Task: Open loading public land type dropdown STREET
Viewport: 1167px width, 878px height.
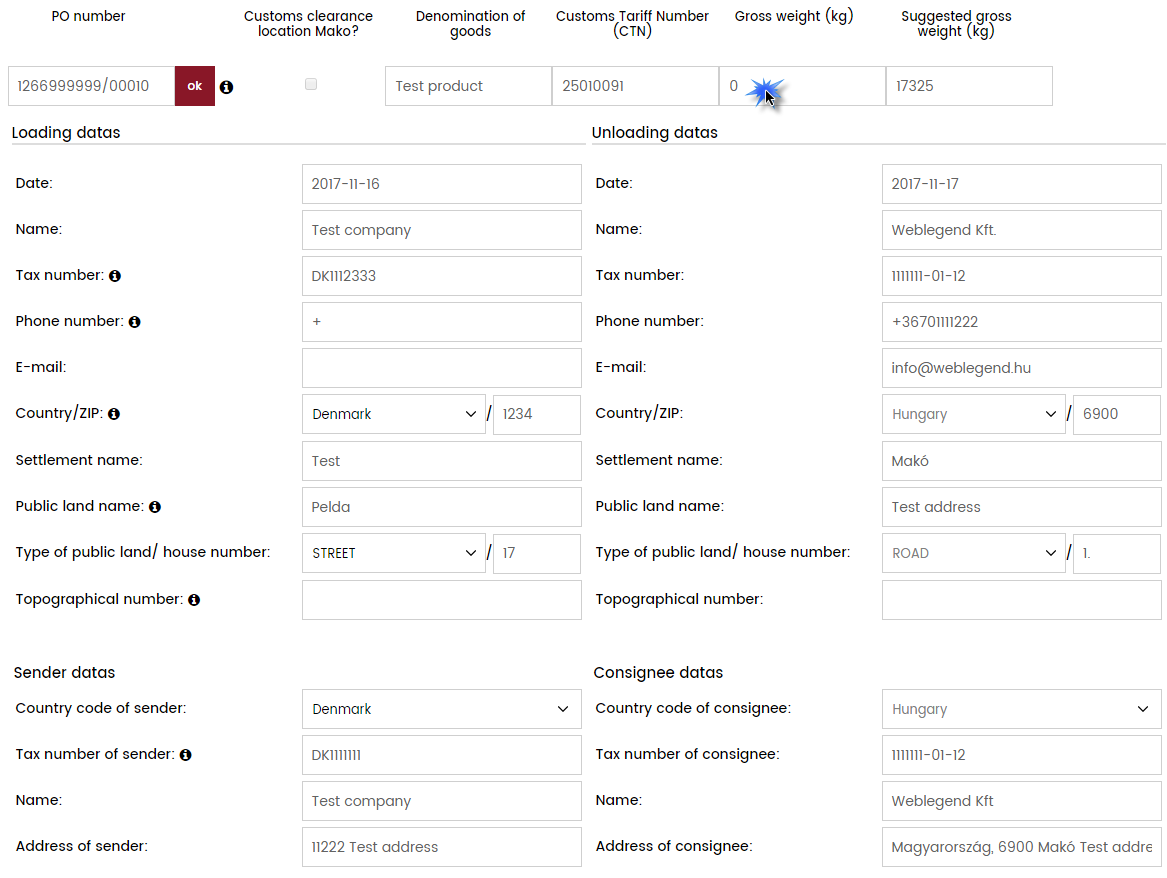Action: click(394, 553)
